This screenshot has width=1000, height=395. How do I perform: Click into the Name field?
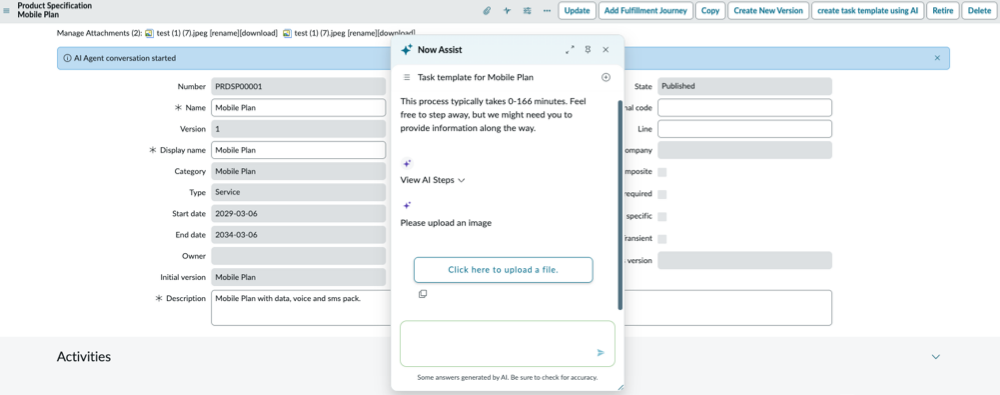click(298, 108)
